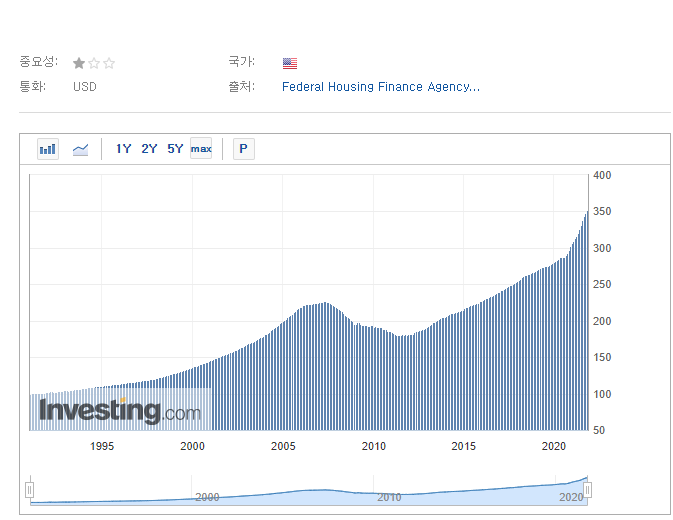
Task: Click the 400 y-axis value
Action: pyautogui.click(x=602, y=175)
